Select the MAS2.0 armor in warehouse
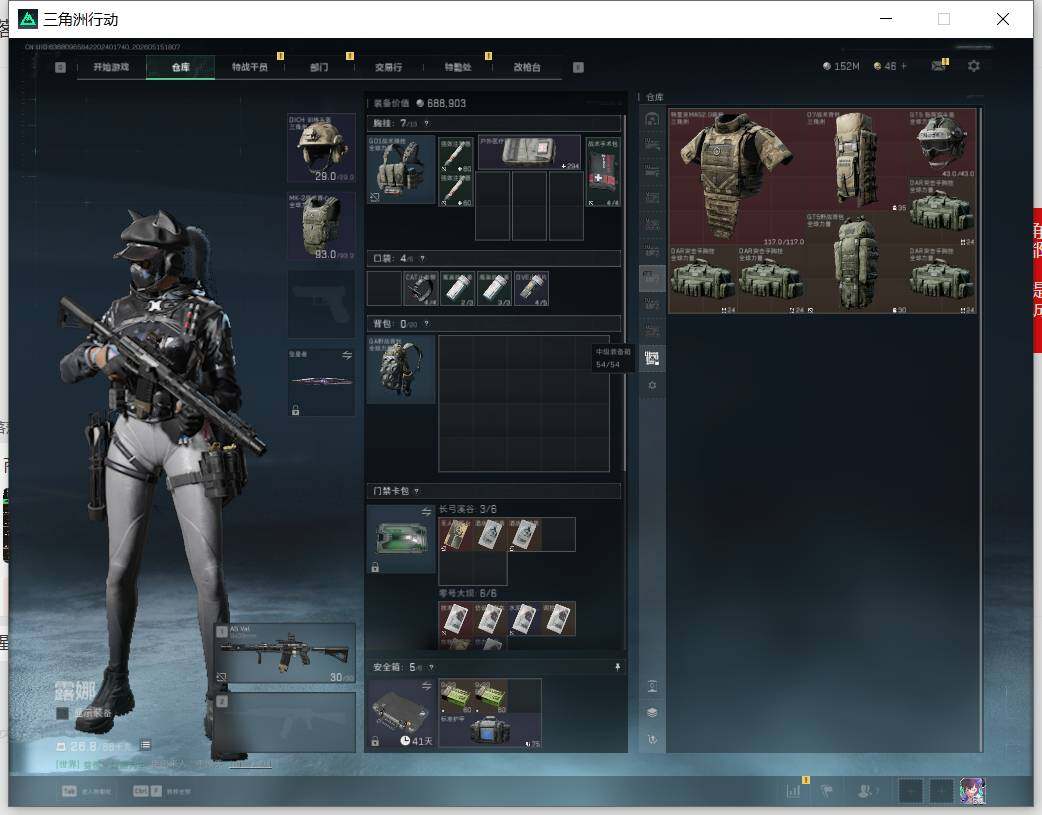Image resolution: width=1042 pixels, height=815 pixels. pyautogui.click(x=736, y=177)
